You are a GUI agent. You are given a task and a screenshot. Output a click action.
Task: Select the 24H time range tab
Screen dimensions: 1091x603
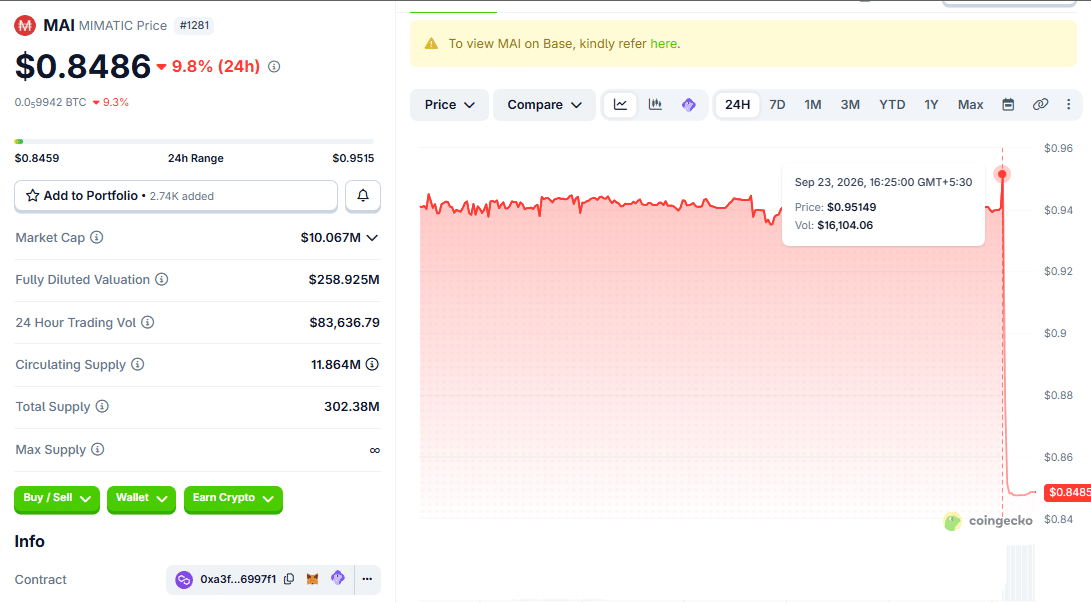tap(738, 104)
